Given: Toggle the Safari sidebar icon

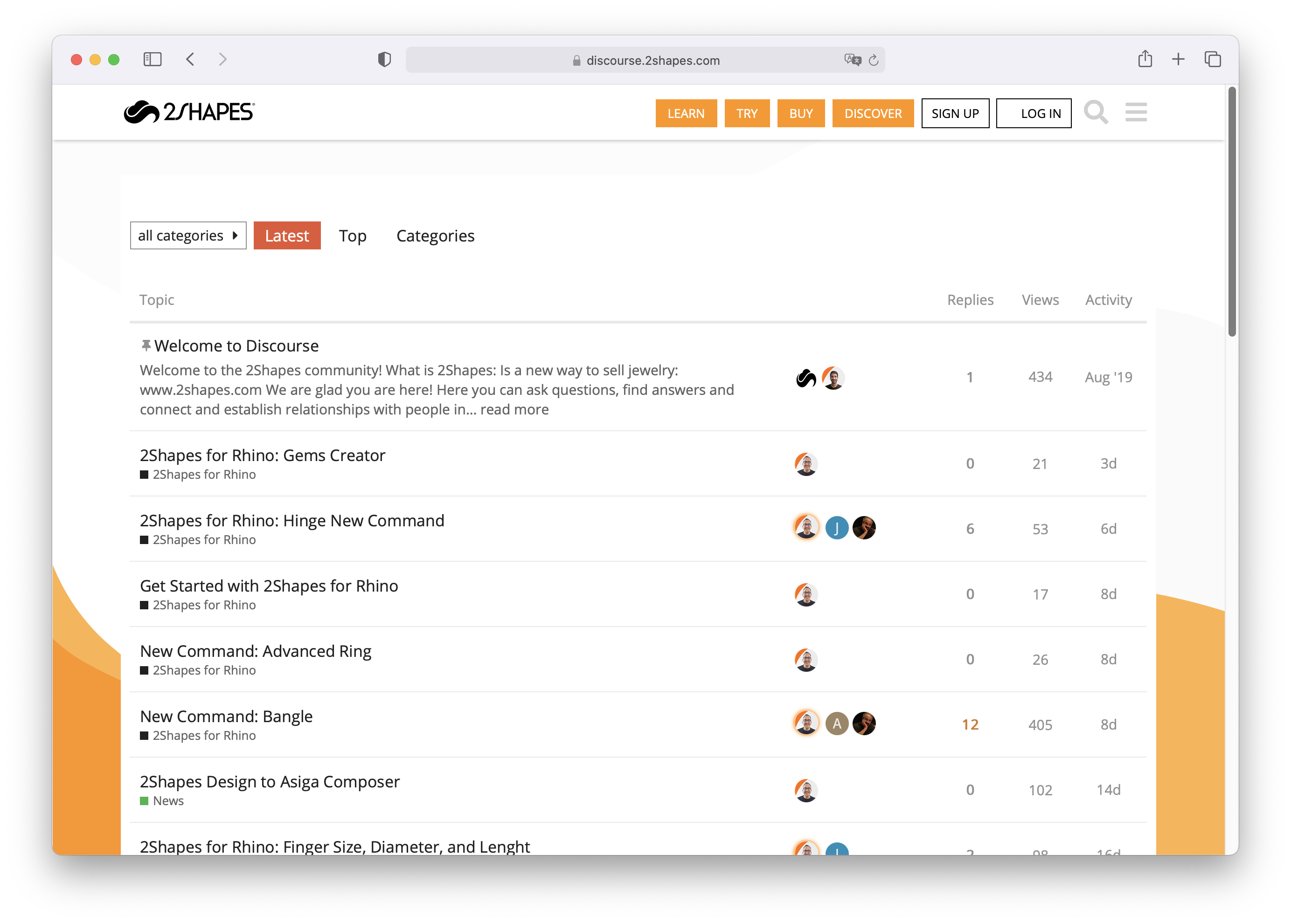Looking at the screenshot, I should (153, 59).
